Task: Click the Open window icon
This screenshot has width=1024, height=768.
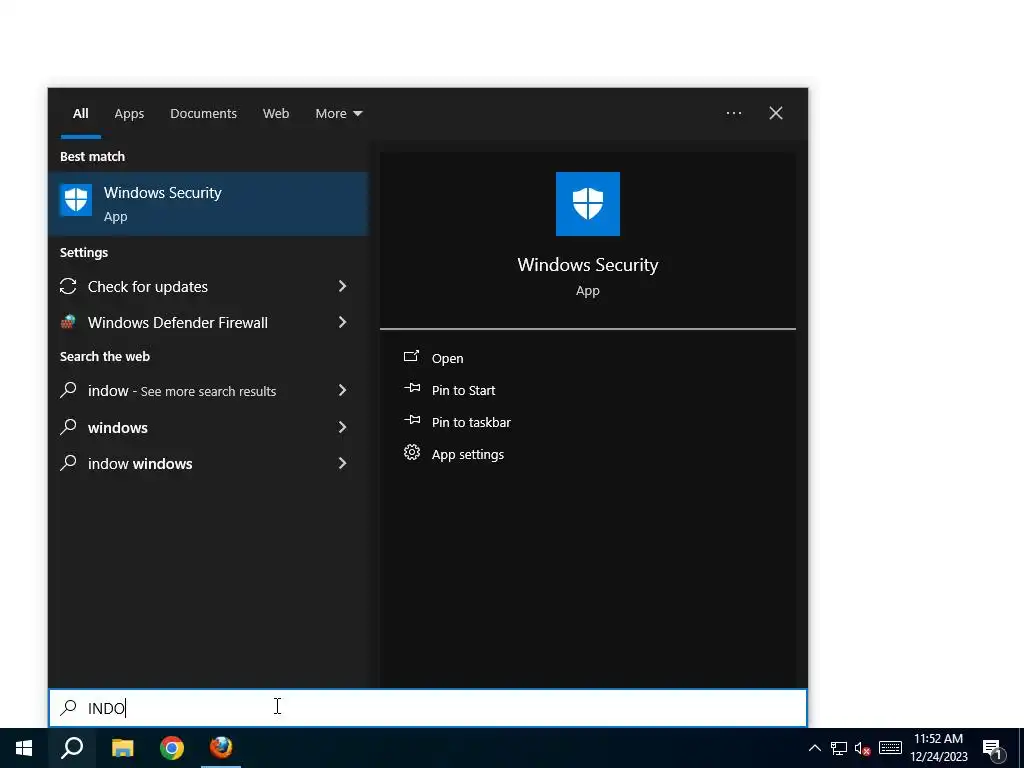Action: click(411, 356)
